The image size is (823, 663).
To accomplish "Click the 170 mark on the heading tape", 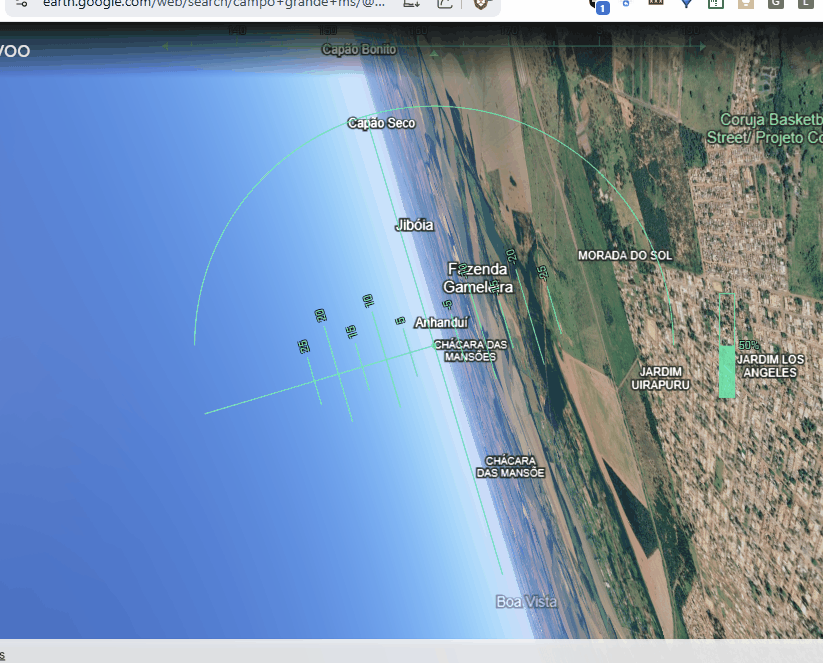I will coord(509,31).
